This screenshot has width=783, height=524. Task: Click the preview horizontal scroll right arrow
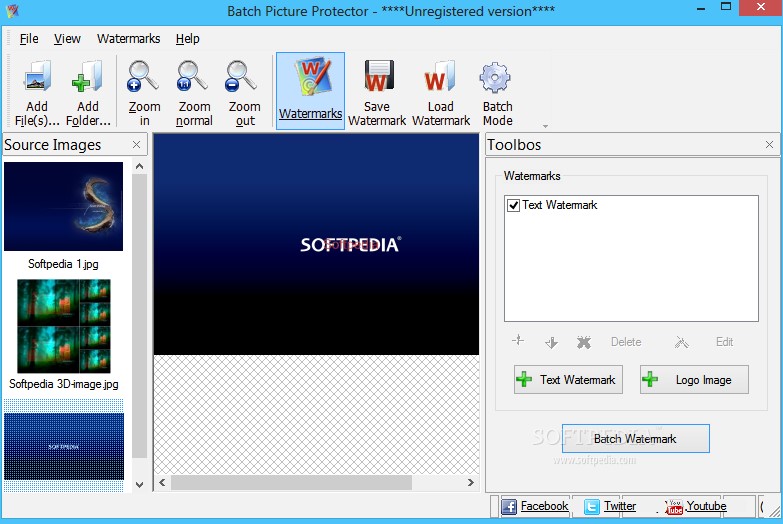470,483
